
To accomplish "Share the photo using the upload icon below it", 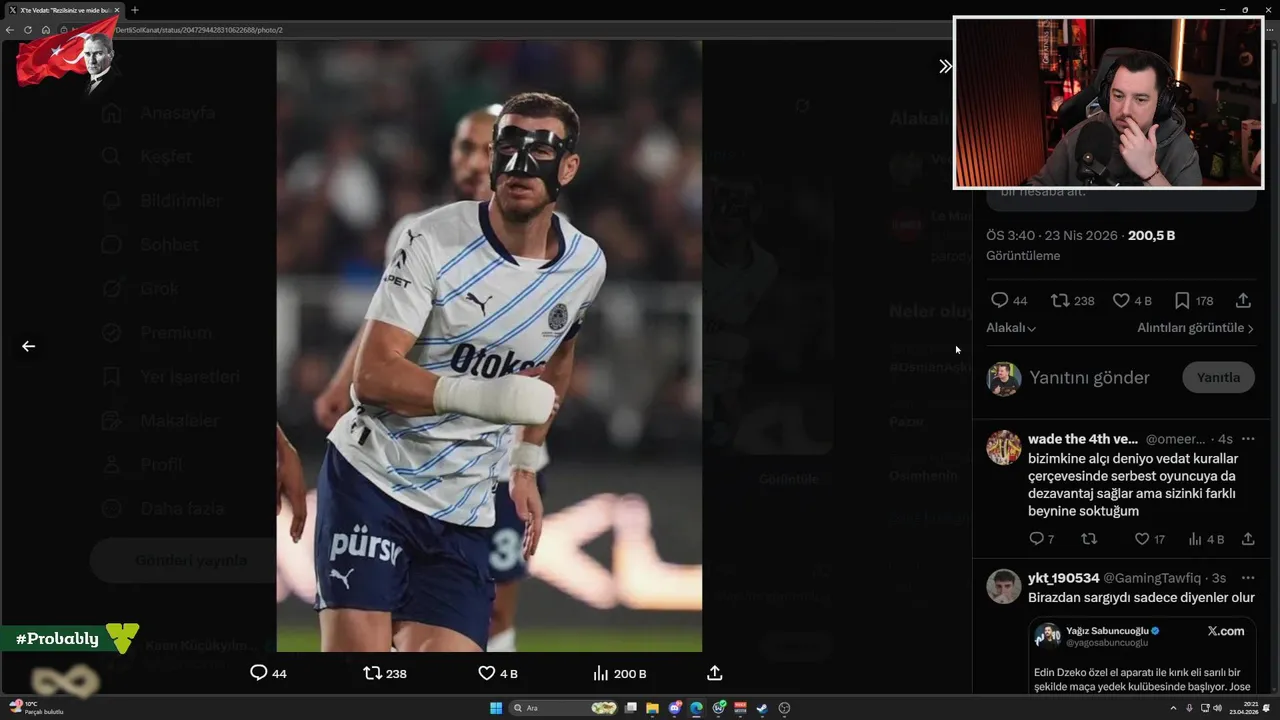I will (714, 673).
